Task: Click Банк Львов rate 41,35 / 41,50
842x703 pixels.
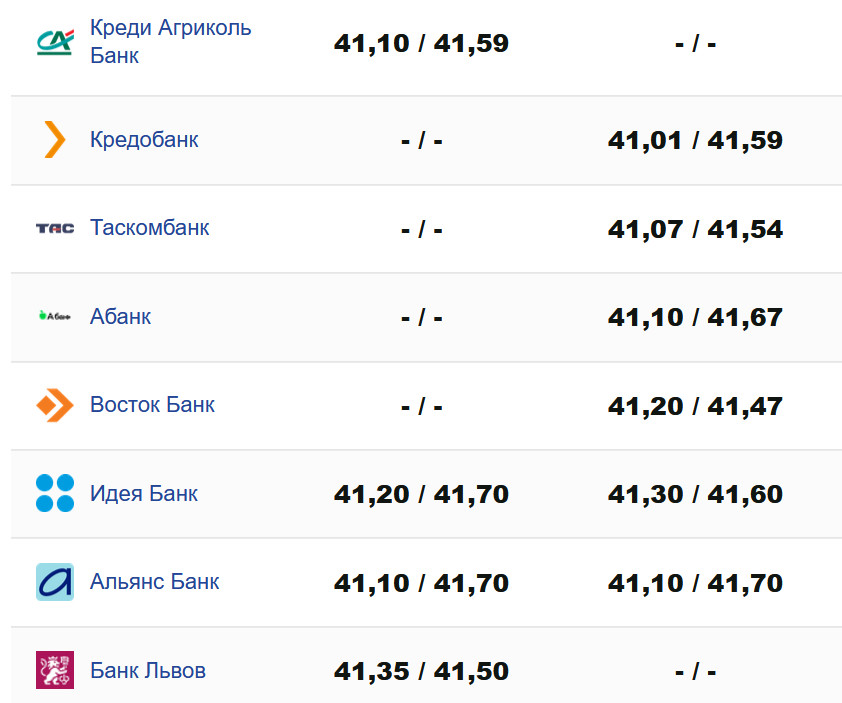Action: [421, 671]
